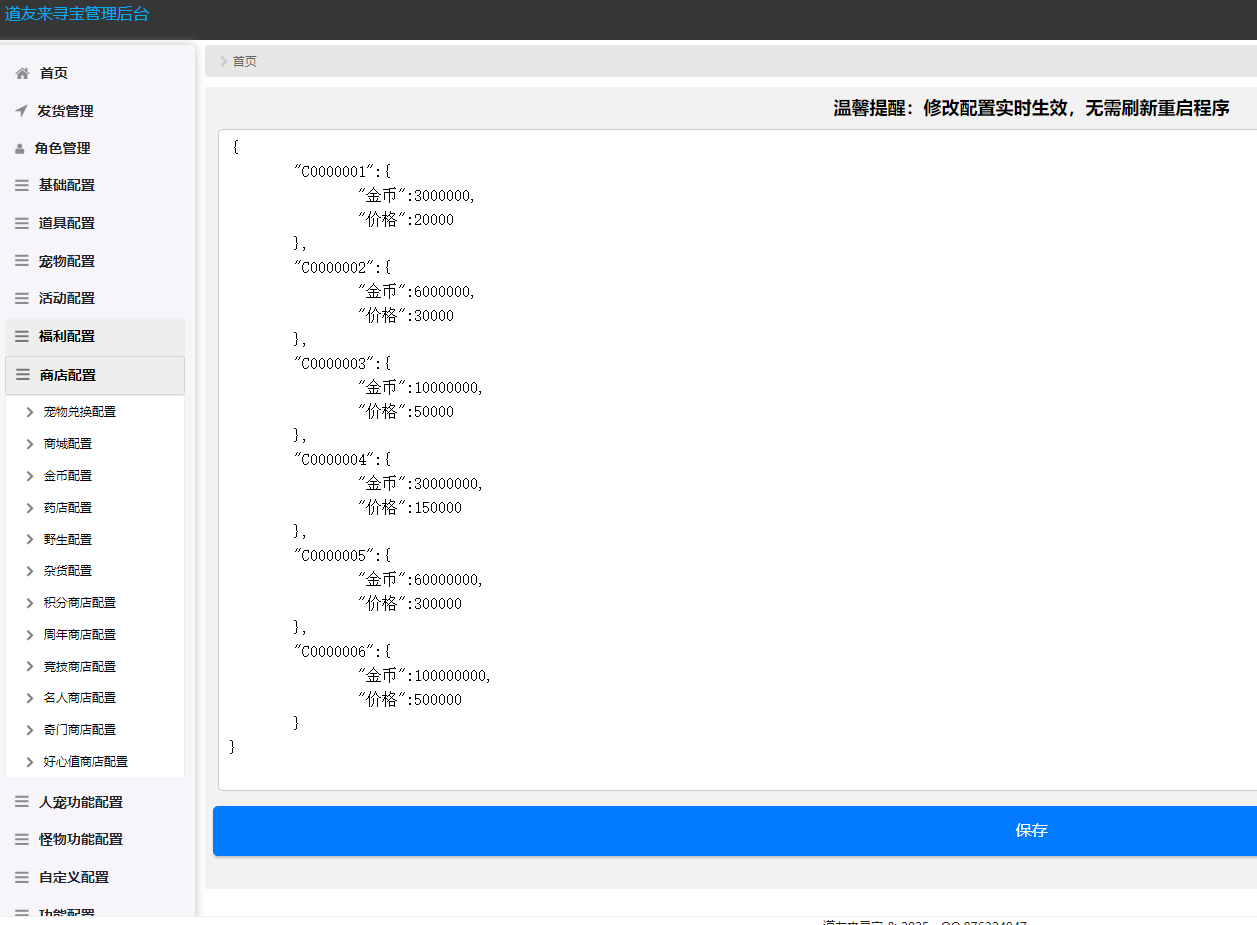Open the 宠物兑换配置 submenu item

[x=80, y=412]
